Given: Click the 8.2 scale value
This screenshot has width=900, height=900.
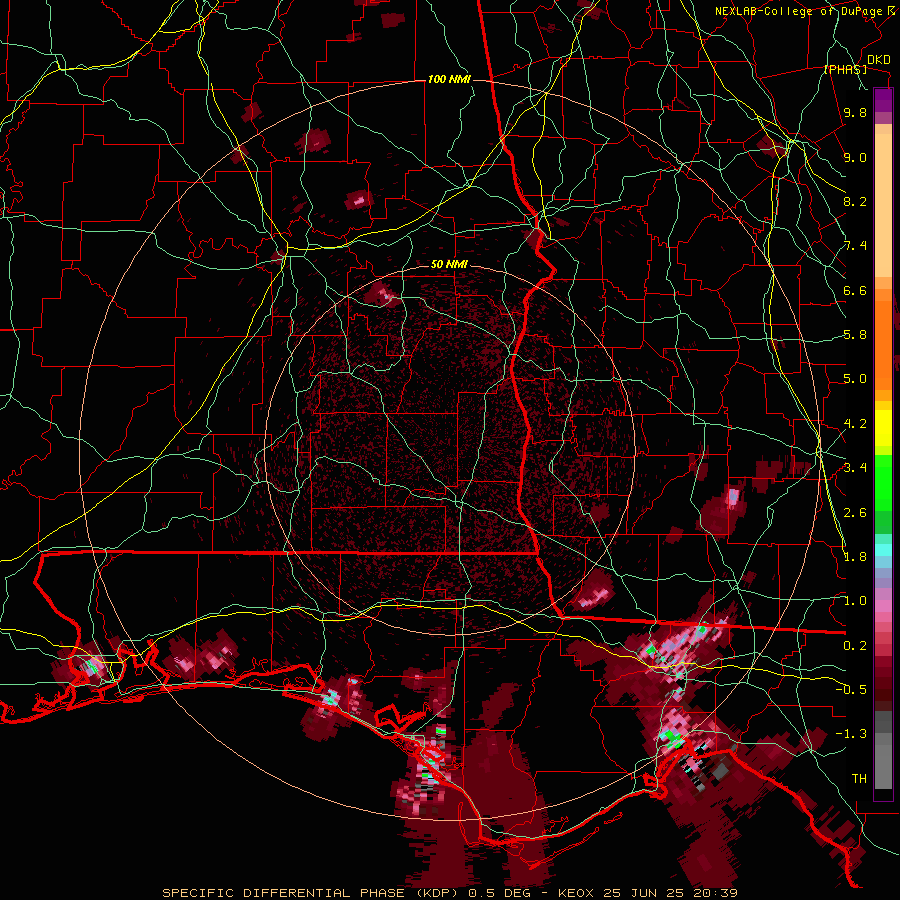Looking at the screenshot, I should 855,202.
